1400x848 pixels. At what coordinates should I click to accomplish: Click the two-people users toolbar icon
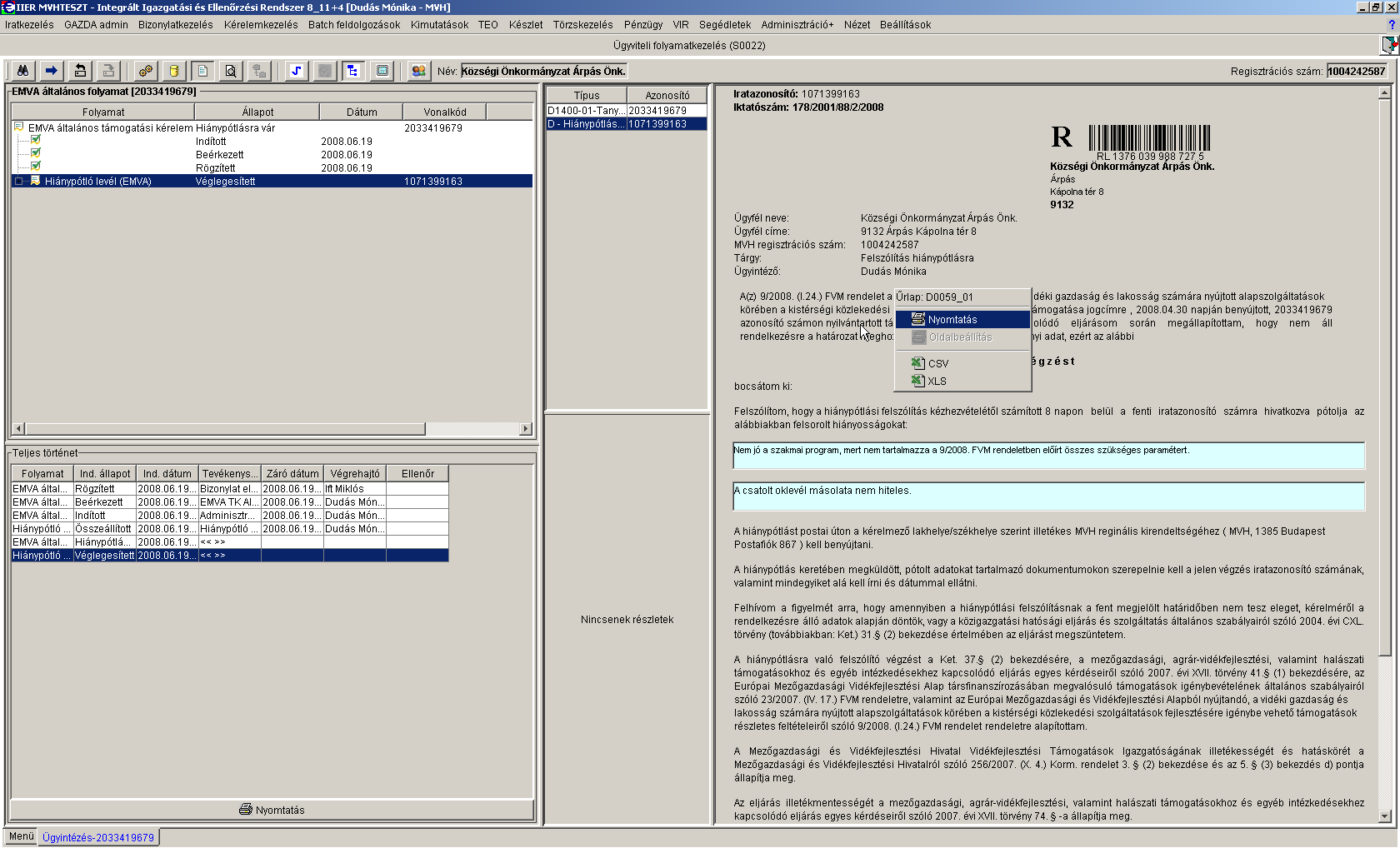[418, 71]
